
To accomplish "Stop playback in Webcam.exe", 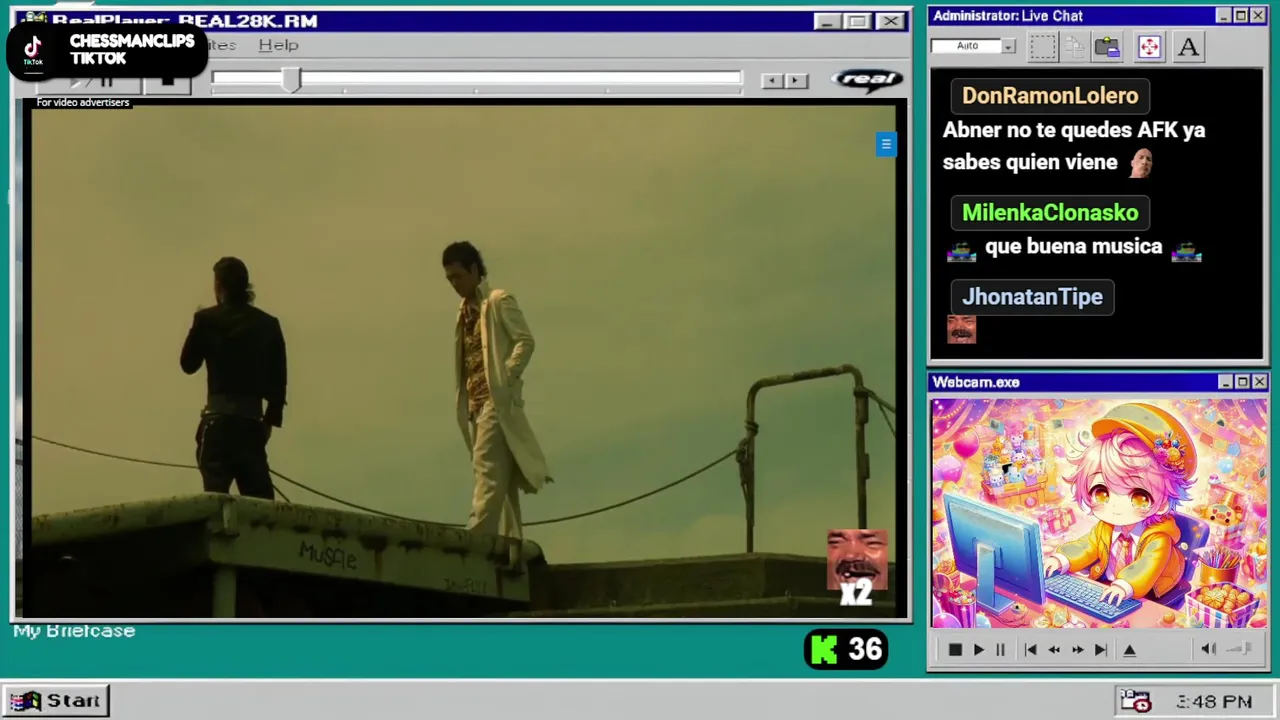I will click(x=955, y=650).
